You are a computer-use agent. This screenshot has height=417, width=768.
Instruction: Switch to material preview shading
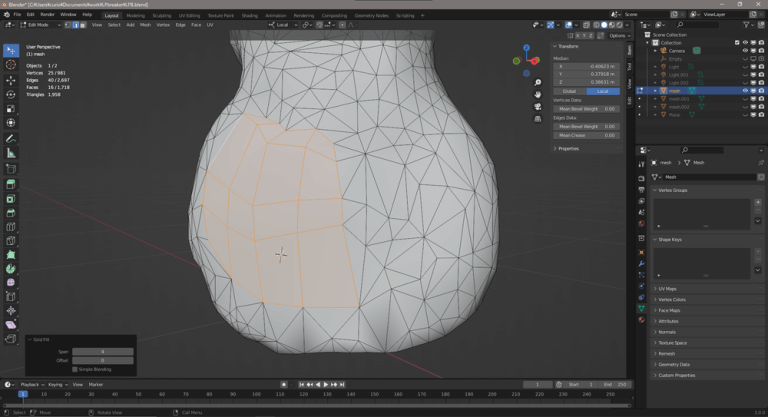coord(612,25)
